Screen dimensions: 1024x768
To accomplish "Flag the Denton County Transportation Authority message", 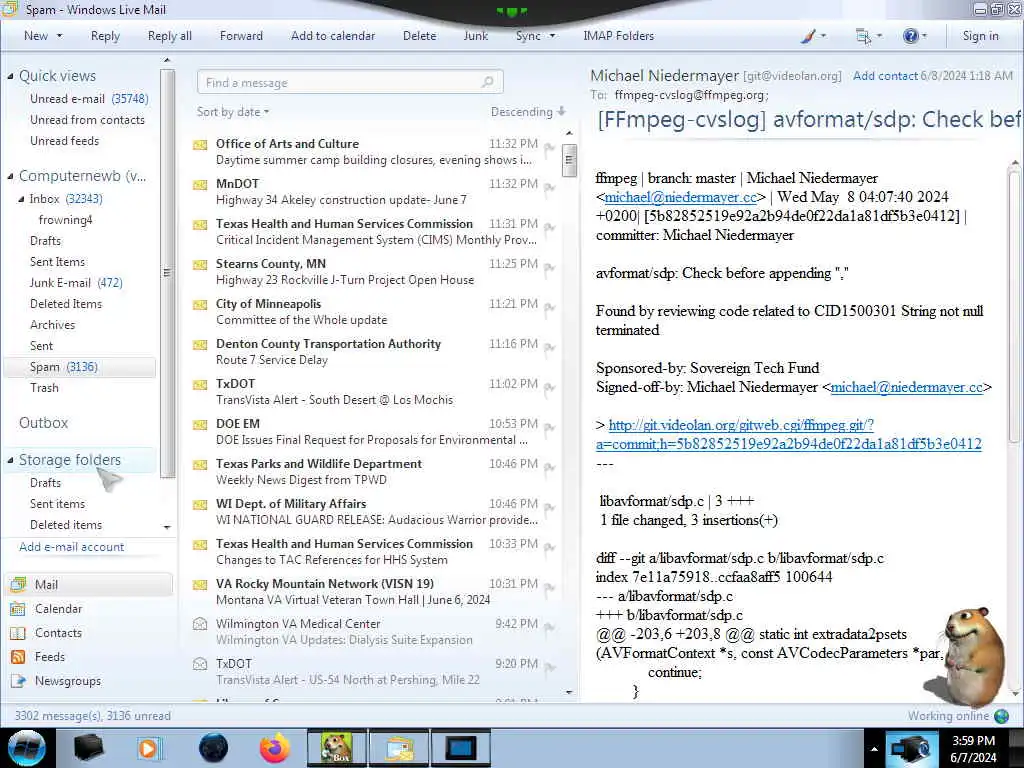I will click(549, 349).
